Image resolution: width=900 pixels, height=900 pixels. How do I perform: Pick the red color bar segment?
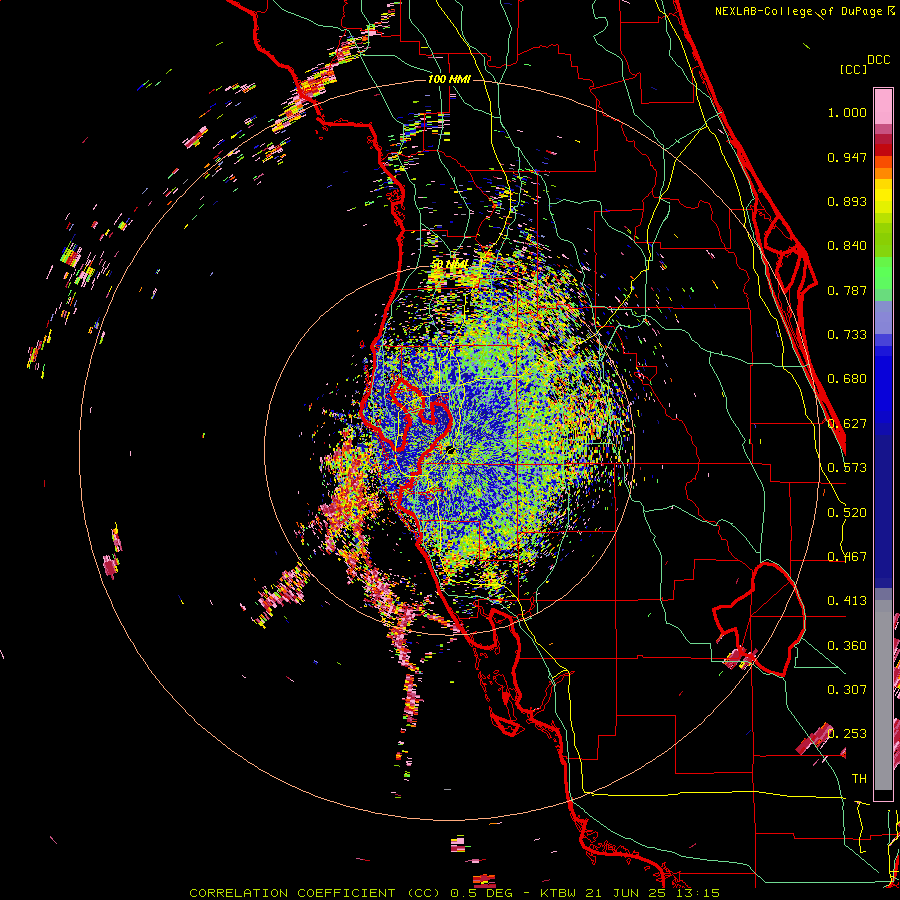[883, 150]
